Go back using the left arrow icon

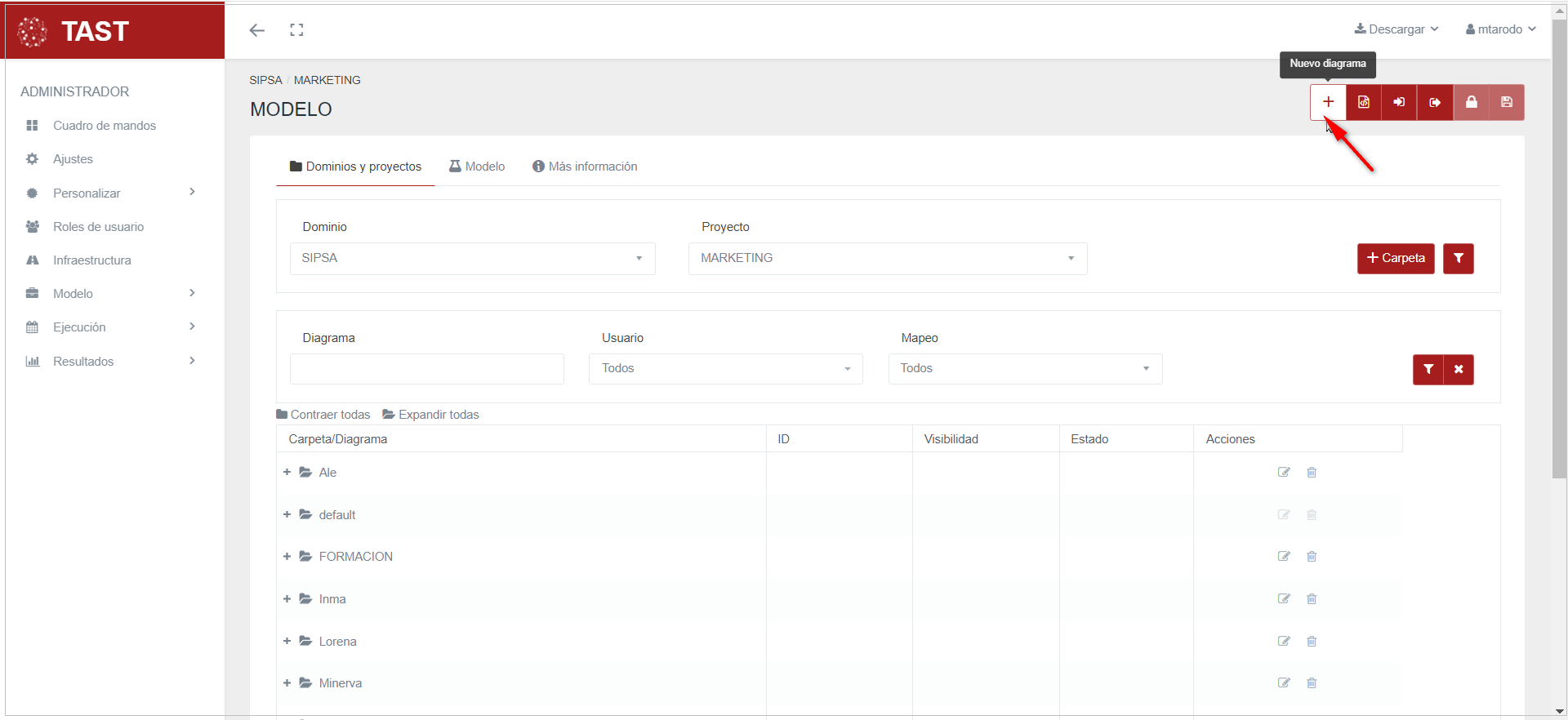click(257, 30)
